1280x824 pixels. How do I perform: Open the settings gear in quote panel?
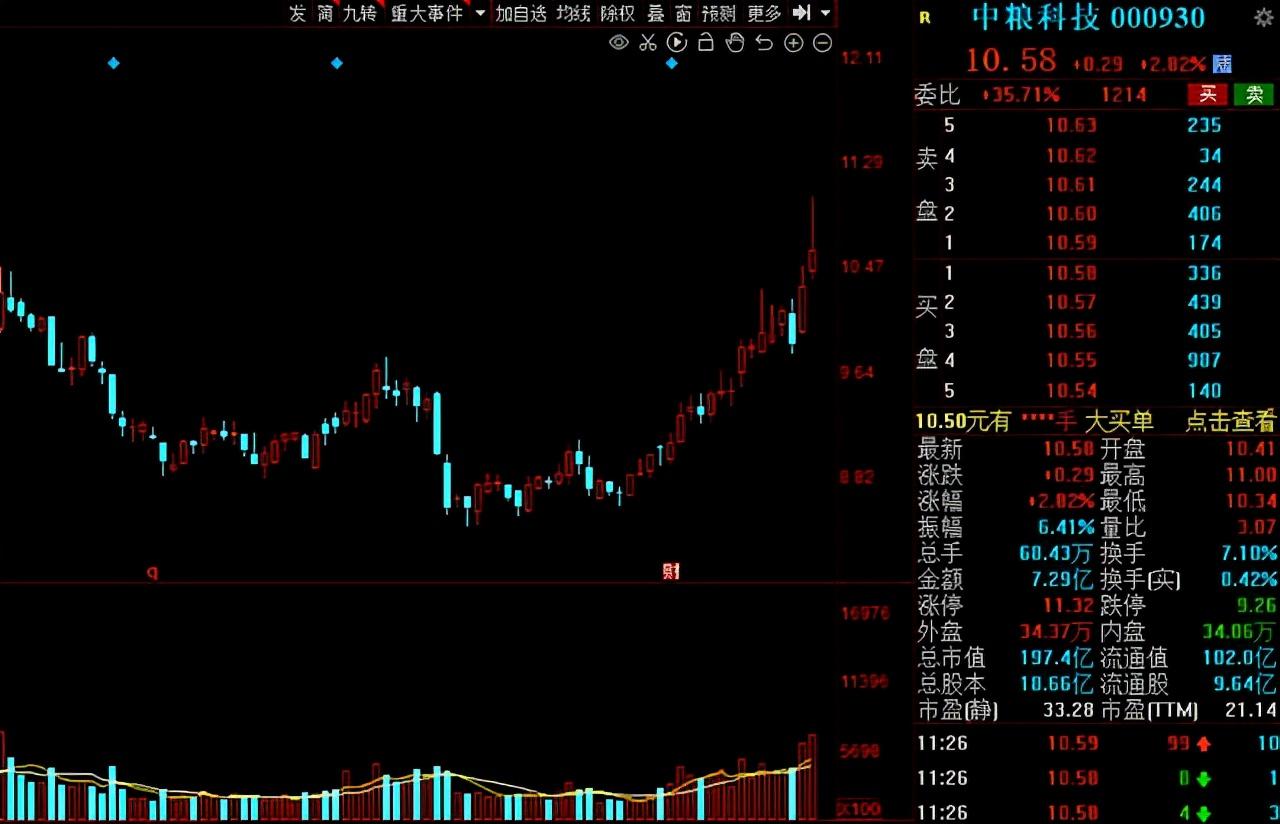coord(1264,17)
